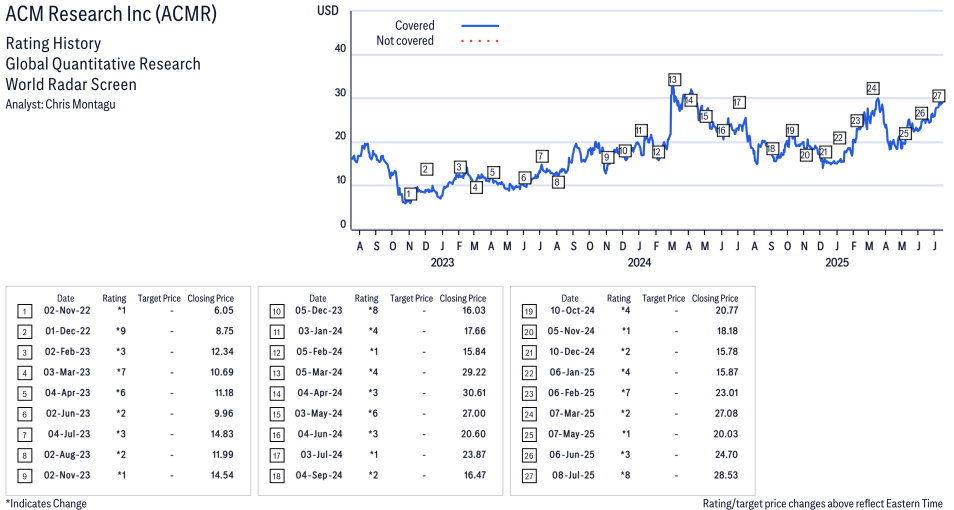Click the red dotted Not covered legend line
Image resolution: width=954 pixels, height=510 pixels.
(480, 41)
